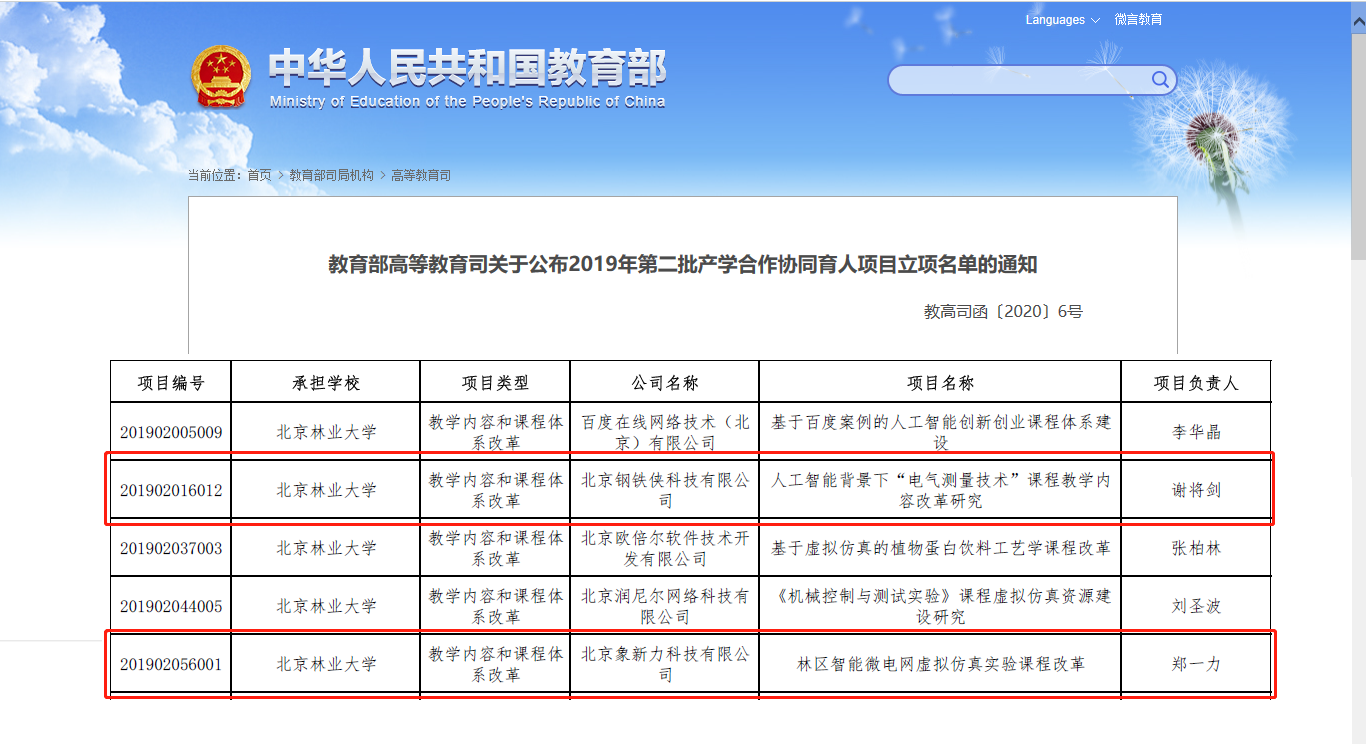Go to 首页 in breadcrumb
Image resolution: width=1366 pixels, height=744 pixels.
(x=259, y=175)
